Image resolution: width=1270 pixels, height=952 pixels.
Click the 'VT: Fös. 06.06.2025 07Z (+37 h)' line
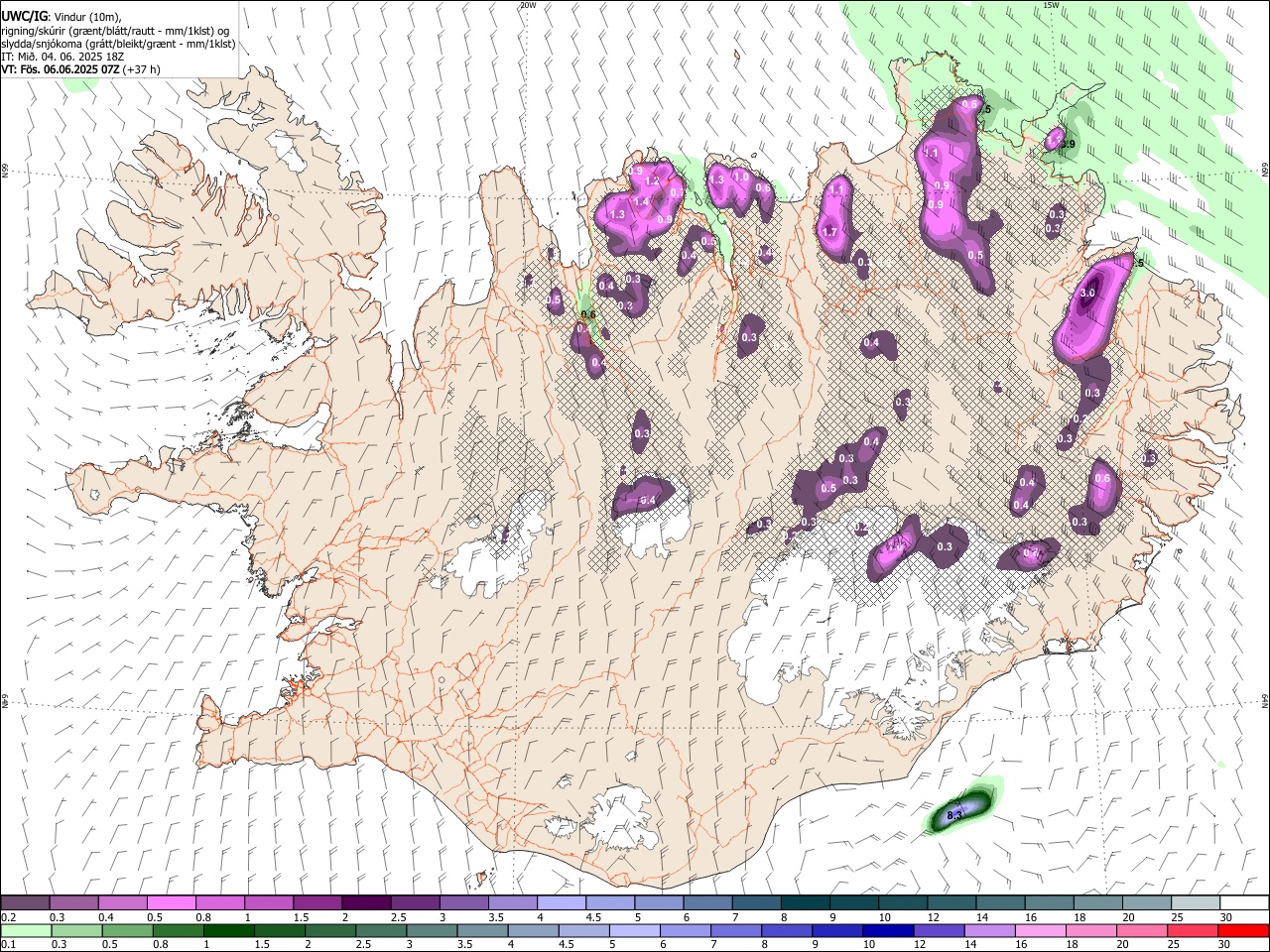(x=80, y=69)
